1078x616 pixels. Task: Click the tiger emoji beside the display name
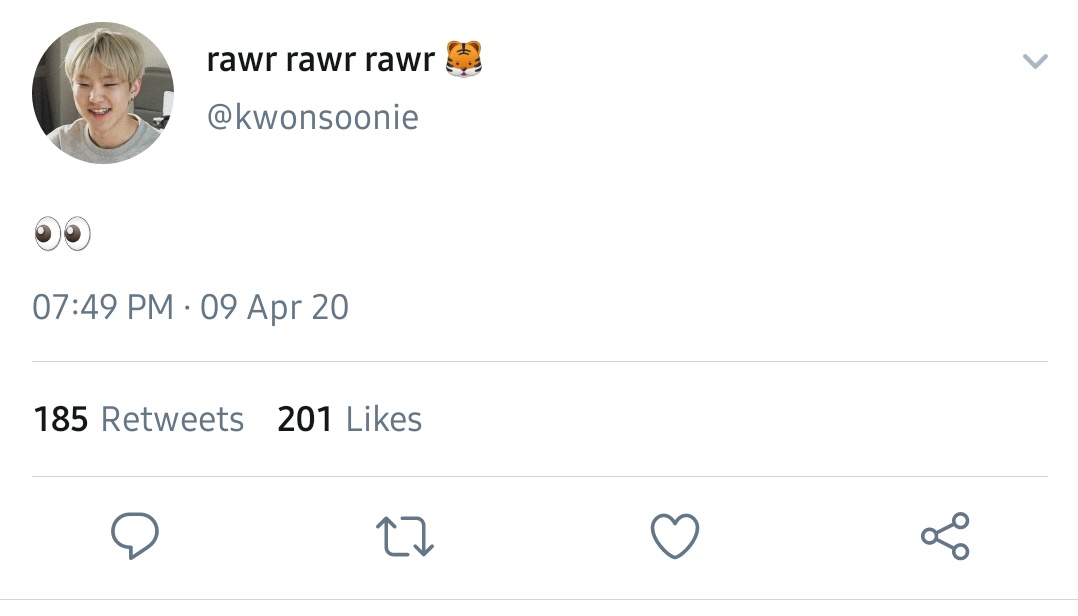464,59
